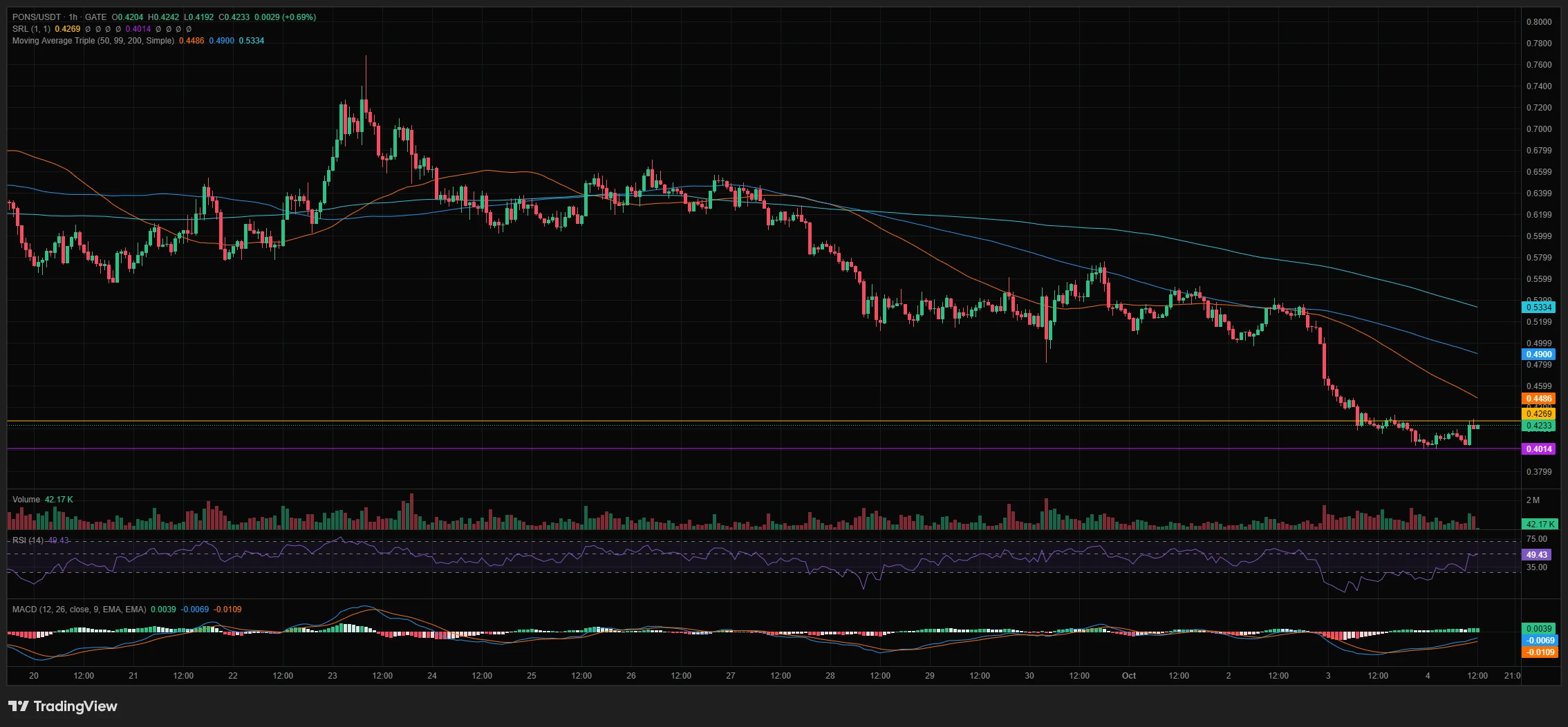Click the 0.3799 price scale label
This screenshot has height=727, width=1568.
click(x=1539, y=472)
